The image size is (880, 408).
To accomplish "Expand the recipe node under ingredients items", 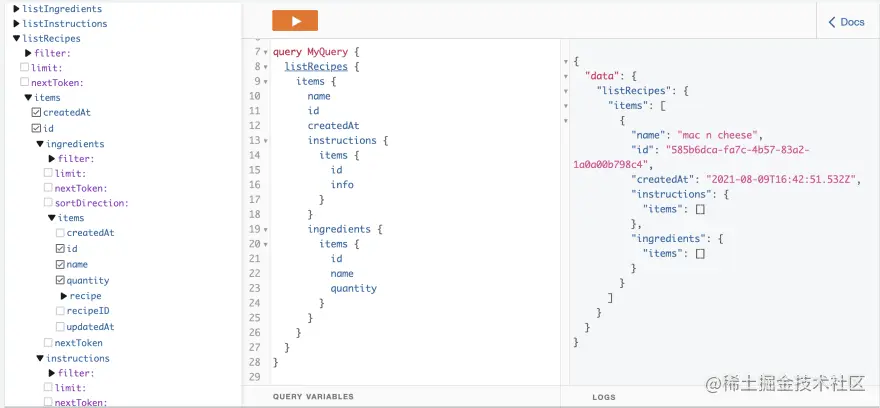I will [x=64, y=296].
